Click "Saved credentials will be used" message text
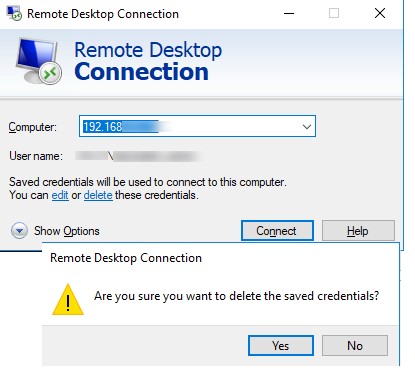 [148, 182]
